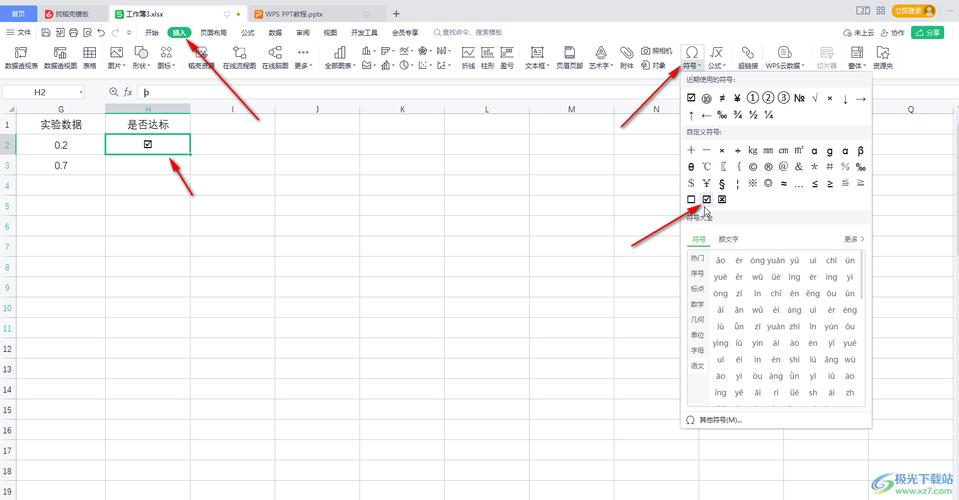
Task: Select the 几何 symbol category
Action: (697, 319)
